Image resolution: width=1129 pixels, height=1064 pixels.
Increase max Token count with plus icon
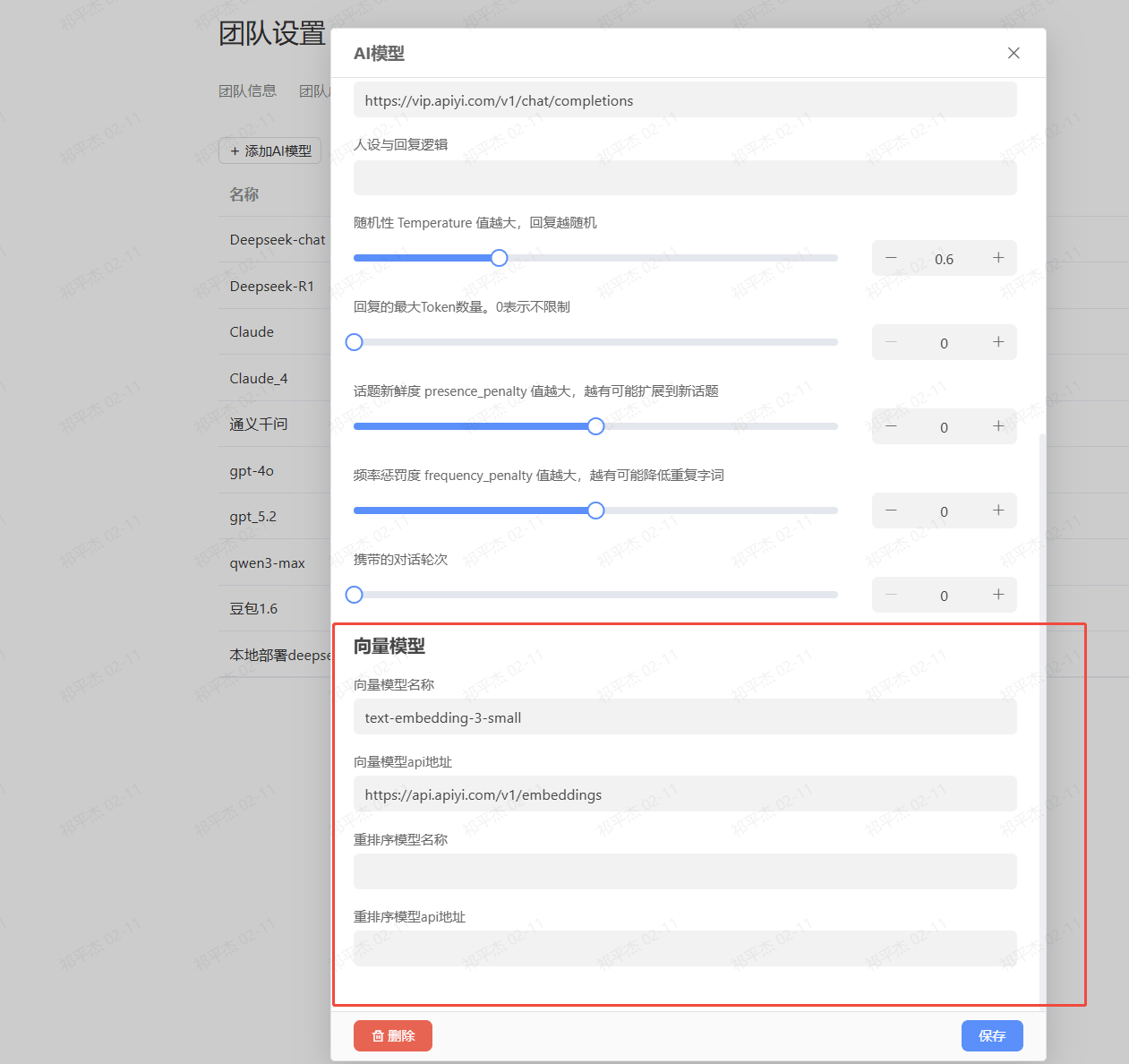[998, 342]
